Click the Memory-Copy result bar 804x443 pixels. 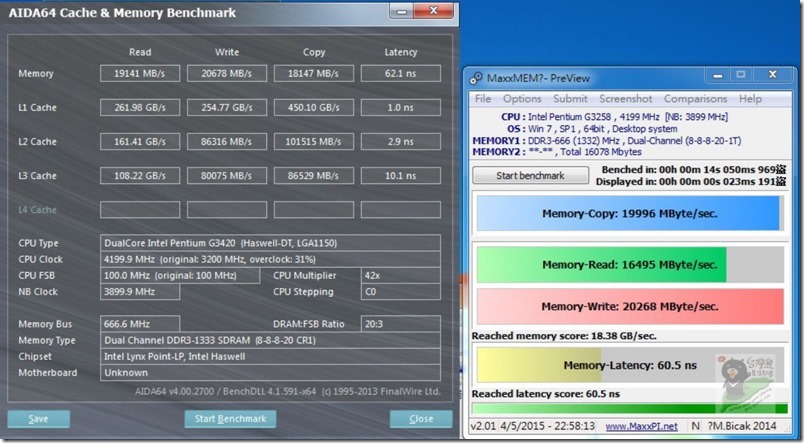[630, 213]
